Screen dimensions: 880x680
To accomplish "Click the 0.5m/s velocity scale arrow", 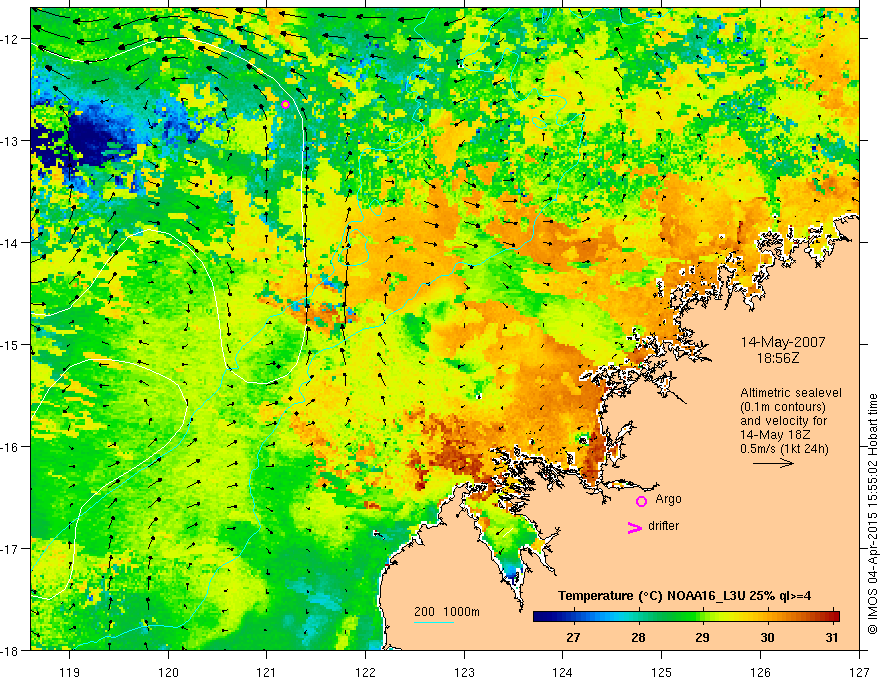I will pos(773,463).
